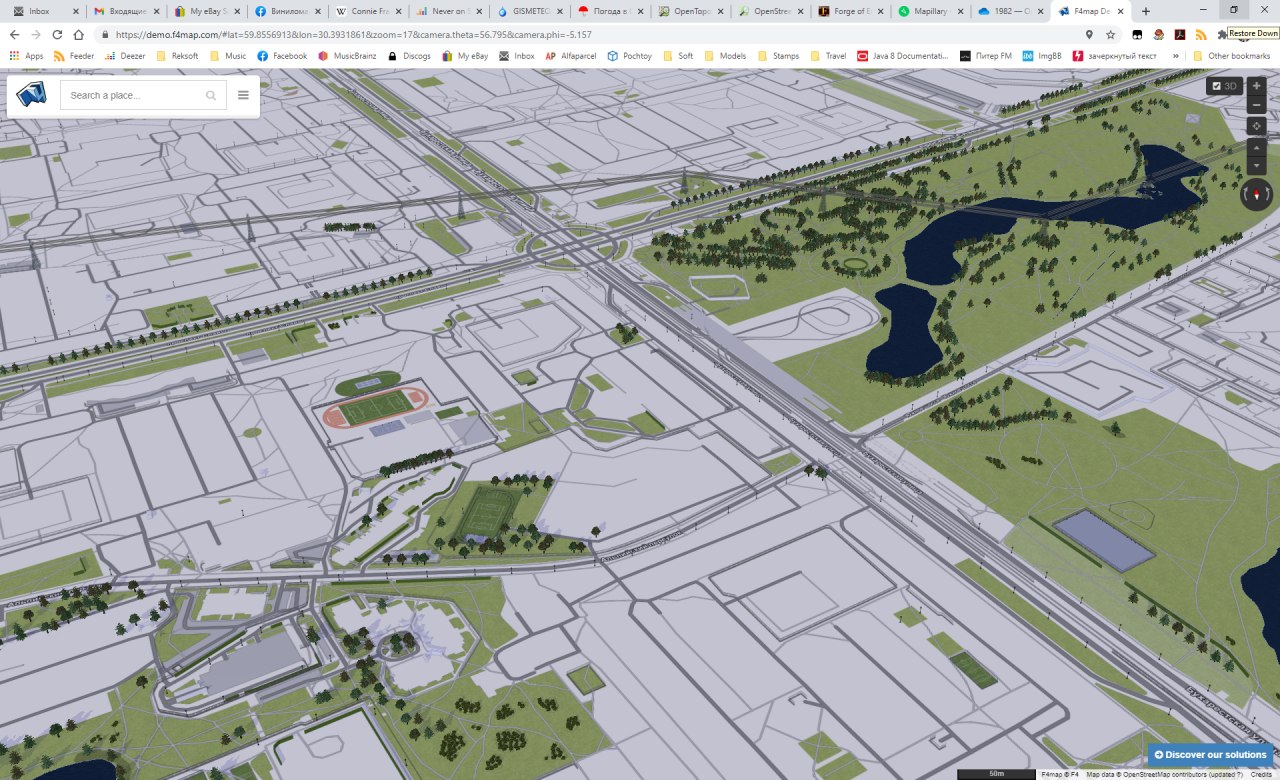Screen dimensions: 1280x780
Task: Open a new tab with plus button
Action: (1146, 11)
